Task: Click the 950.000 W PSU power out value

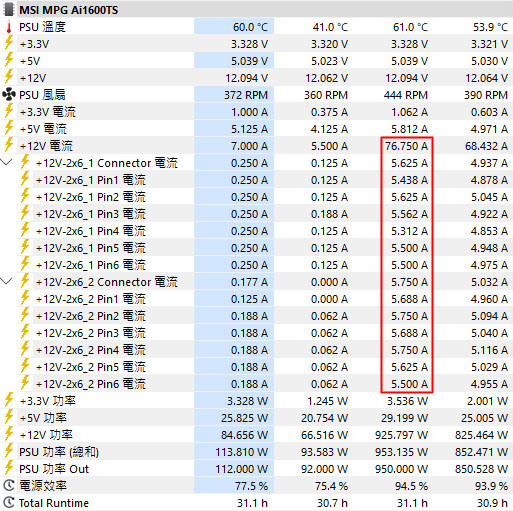Action: [x=402, y=469]
